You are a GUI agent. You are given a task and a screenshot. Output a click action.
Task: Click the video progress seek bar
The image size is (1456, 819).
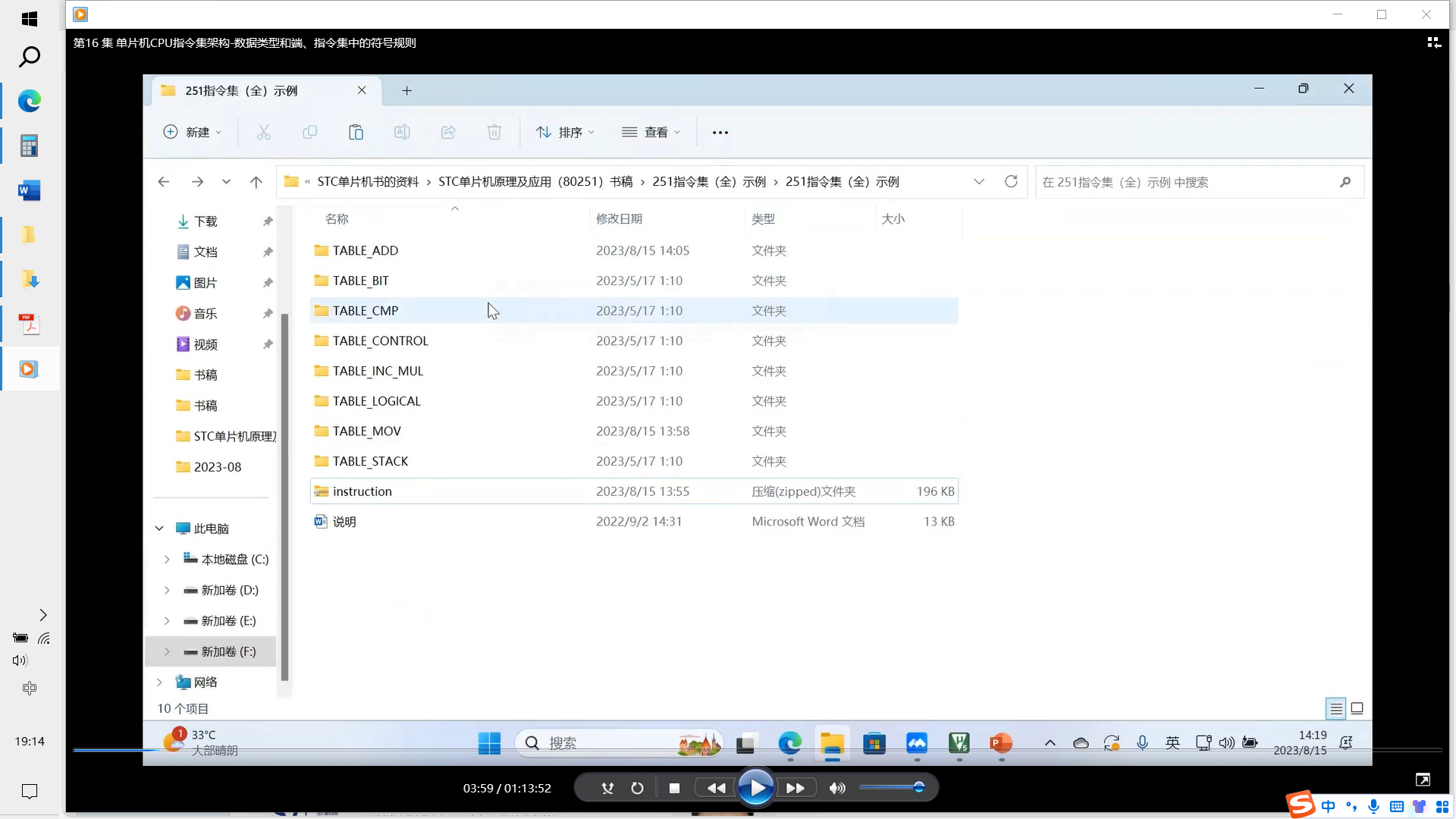point(757,750)
